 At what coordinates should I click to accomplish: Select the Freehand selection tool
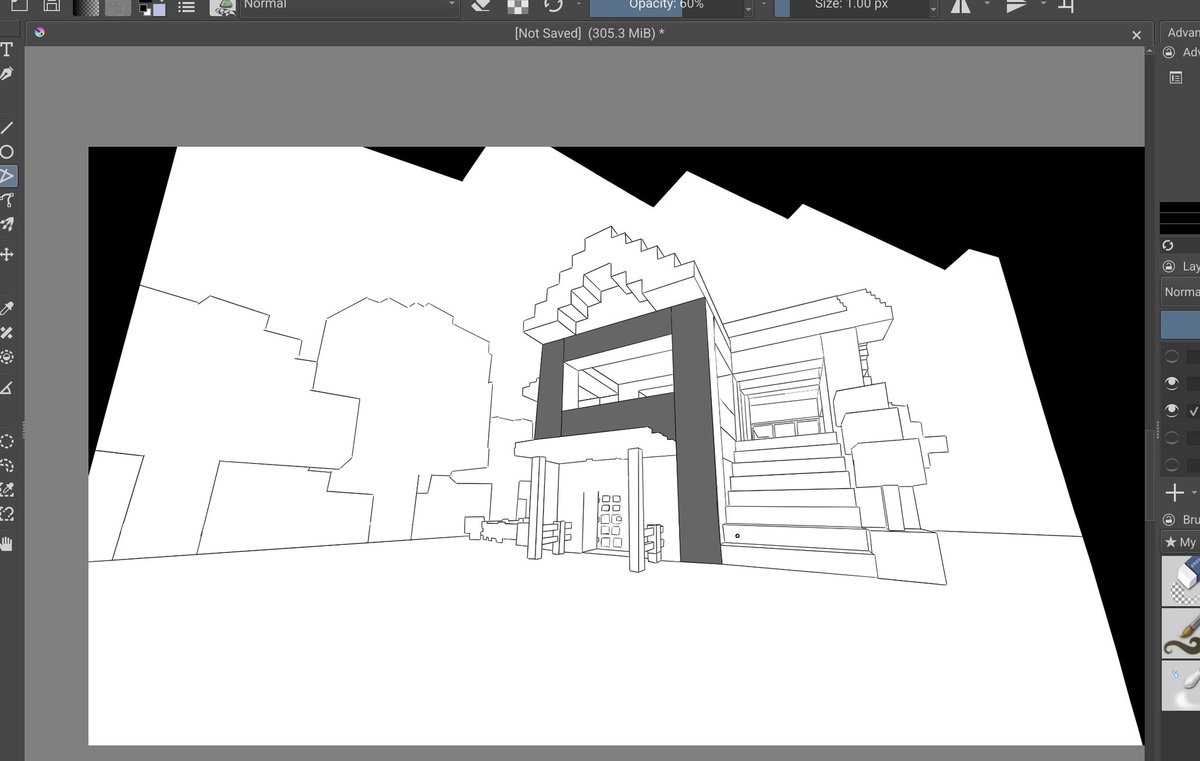pos(7,465)
